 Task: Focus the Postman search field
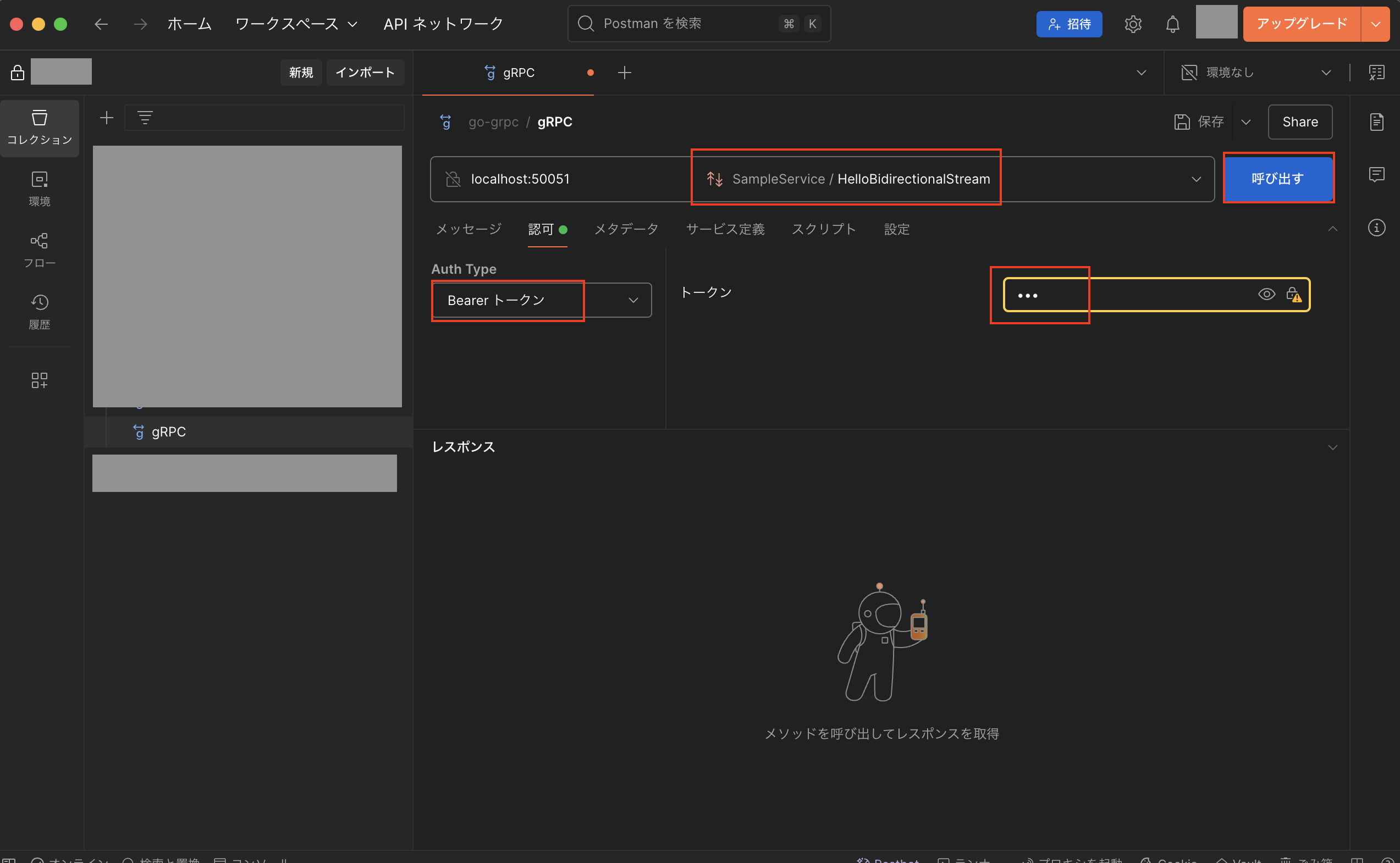[699, 24]
